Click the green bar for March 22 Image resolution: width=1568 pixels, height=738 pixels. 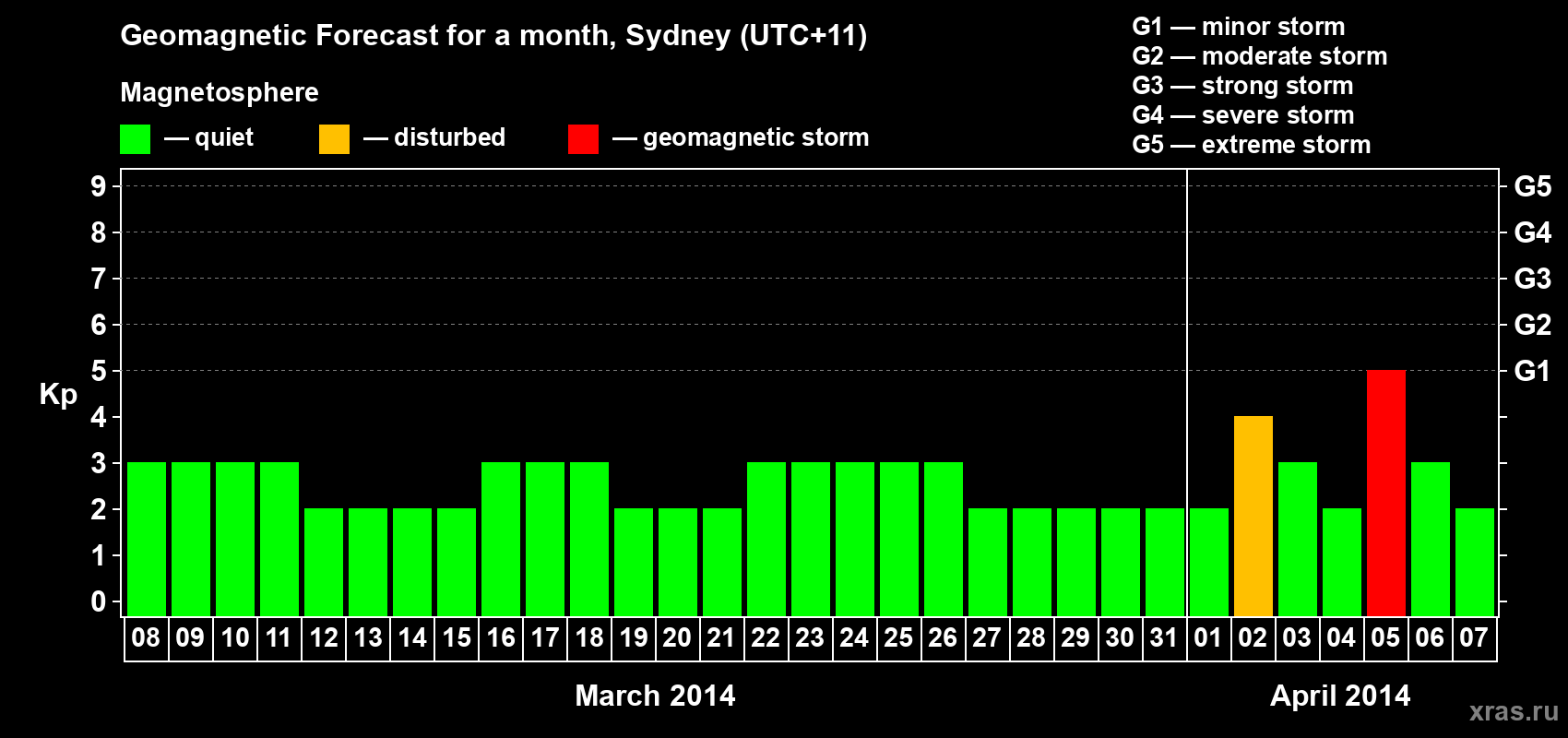click(766, 539)
